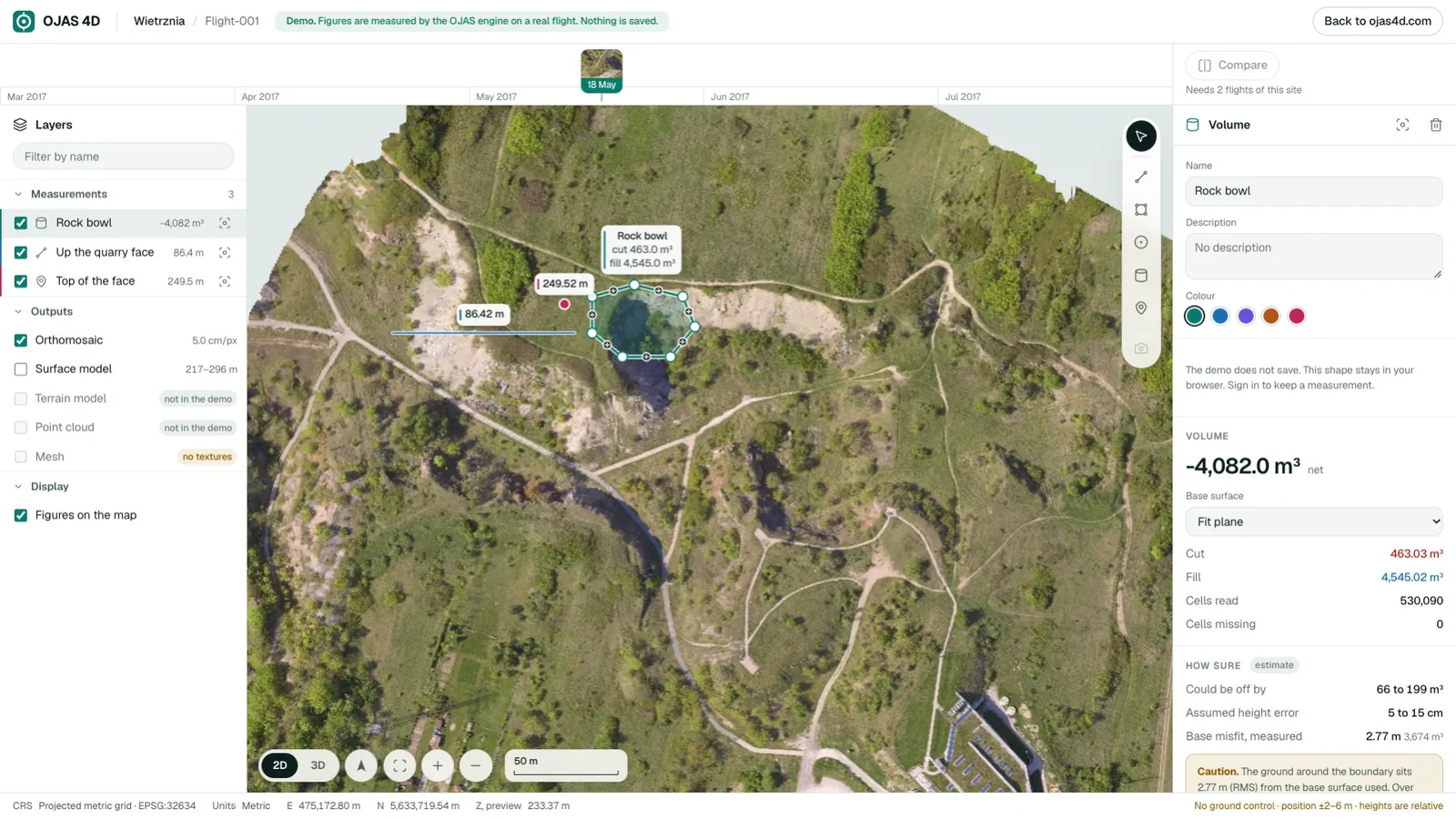The width and height of the screenshot is (1456, 819).
Task: Delete the Rock bowl volume with trash icon
Action: [x=1436, y=125]
